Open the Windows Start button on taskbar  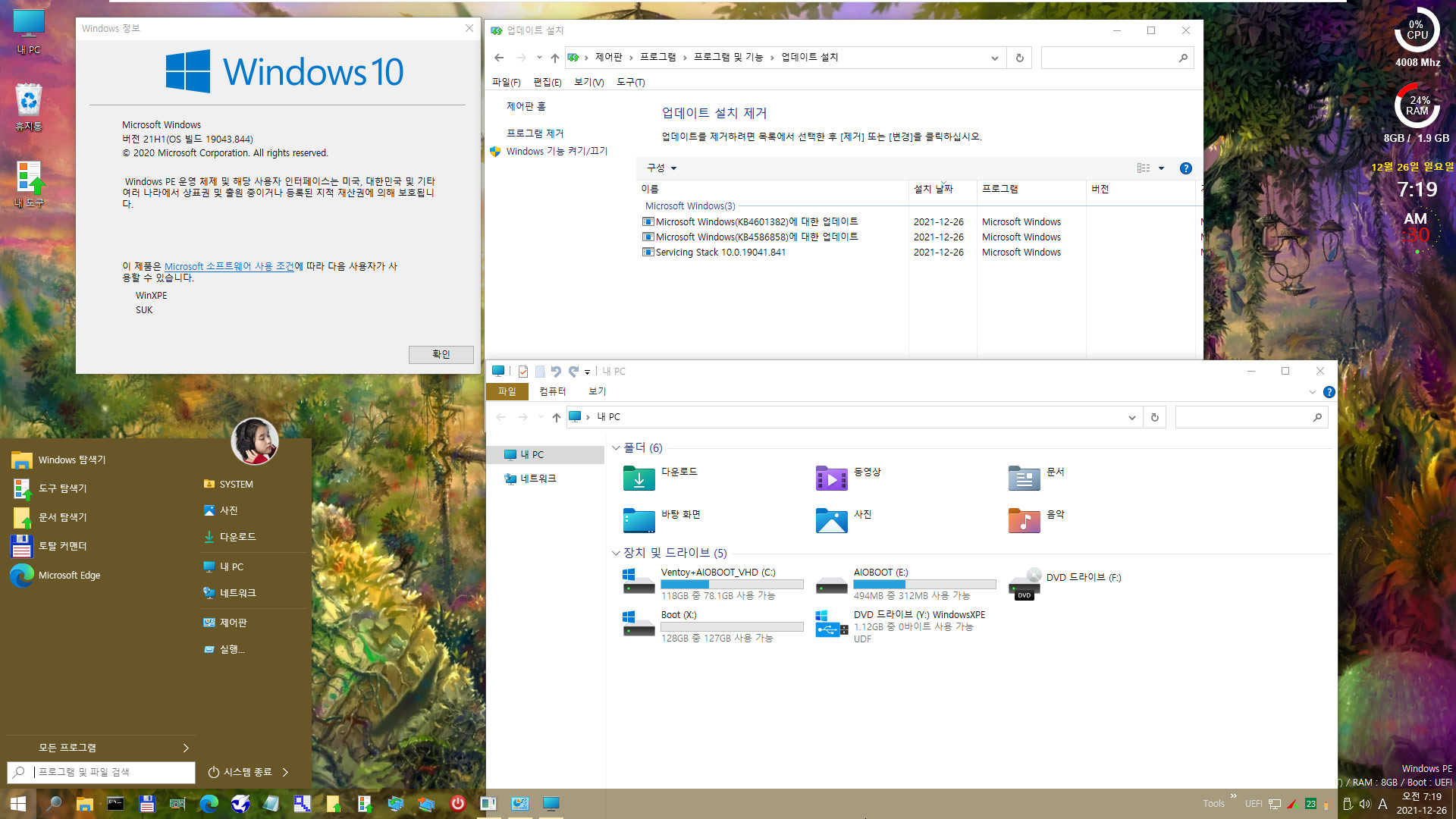(18, 803)
